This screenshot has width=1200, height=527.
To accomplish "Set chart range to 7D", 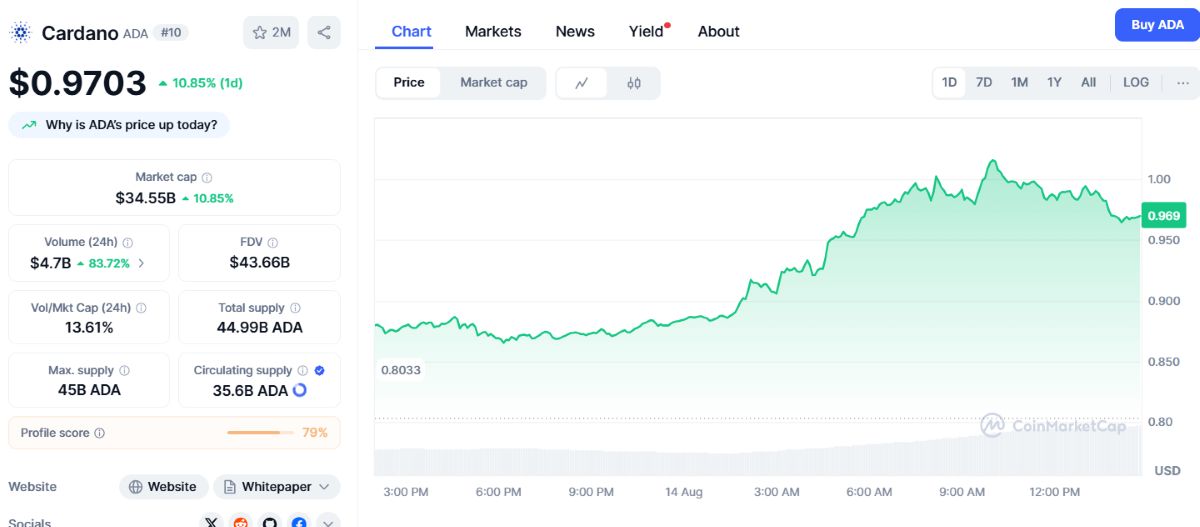I will (984, 83).
